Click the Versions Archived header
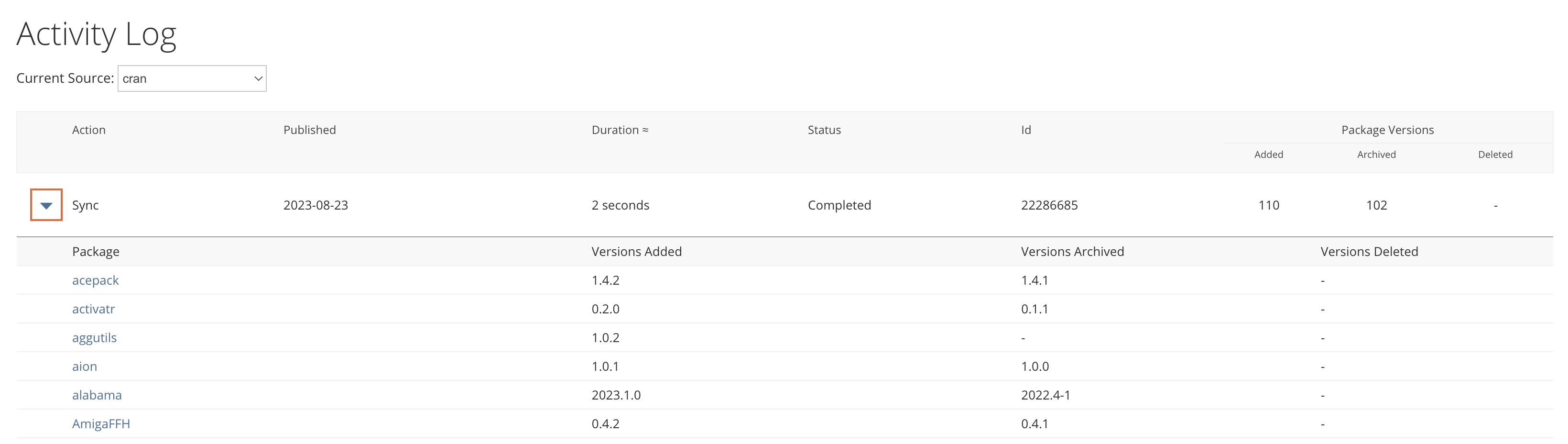The width and height of the screenshot is (1568, 444). coord(1072,252)
